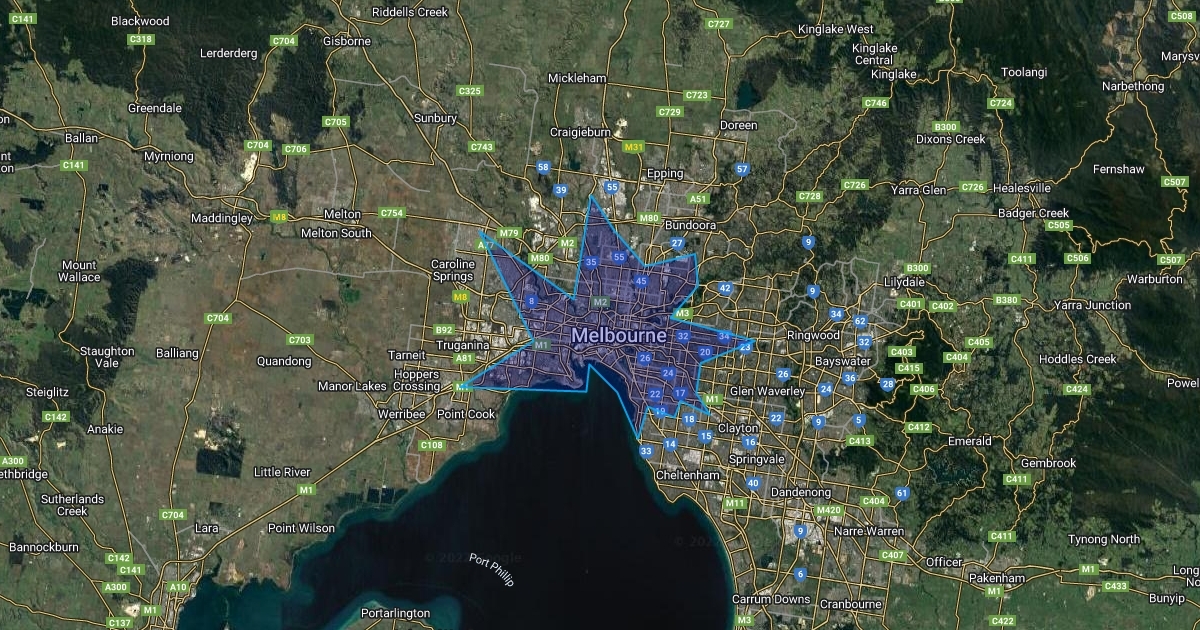Click the A51 route shield
1200x630 pixels.
699,199
